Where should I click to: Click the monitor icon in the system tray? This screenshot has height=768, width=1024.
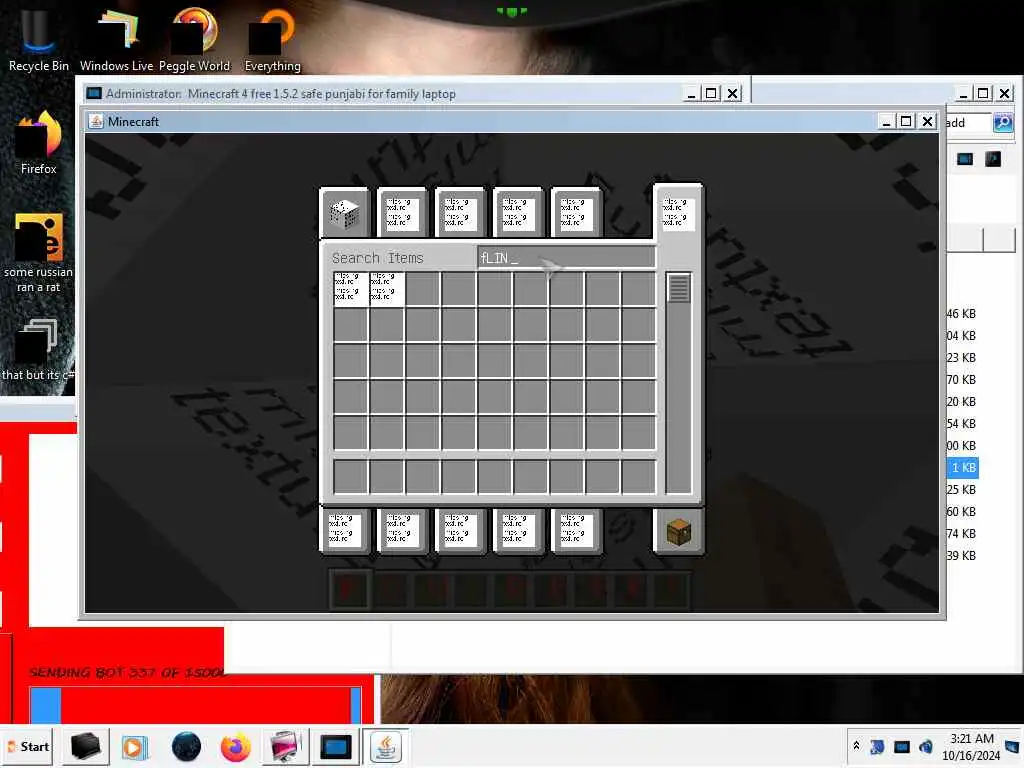coord(901,746)
